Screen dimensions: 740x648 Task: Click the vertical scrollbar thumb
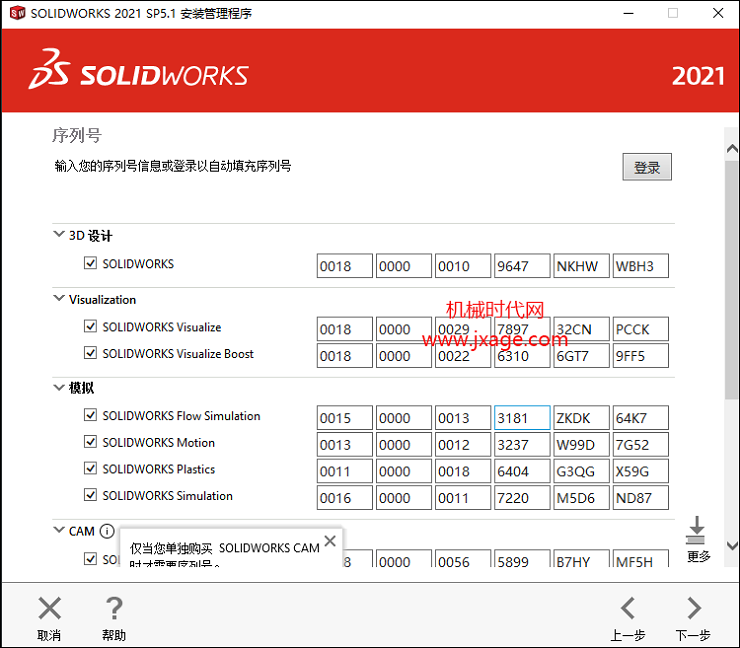coord(732,280)
